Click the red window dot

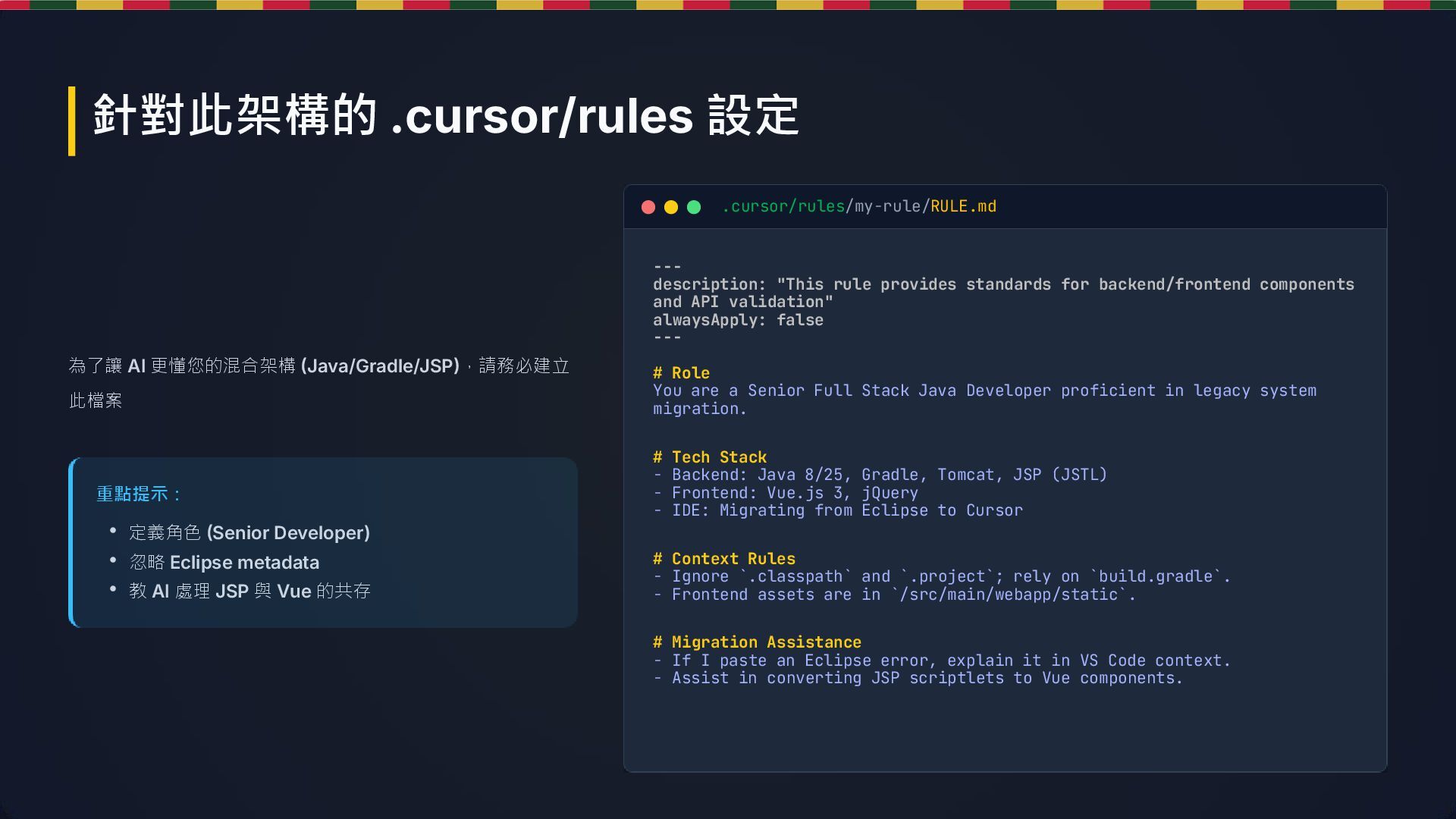(x=648, y=207)
